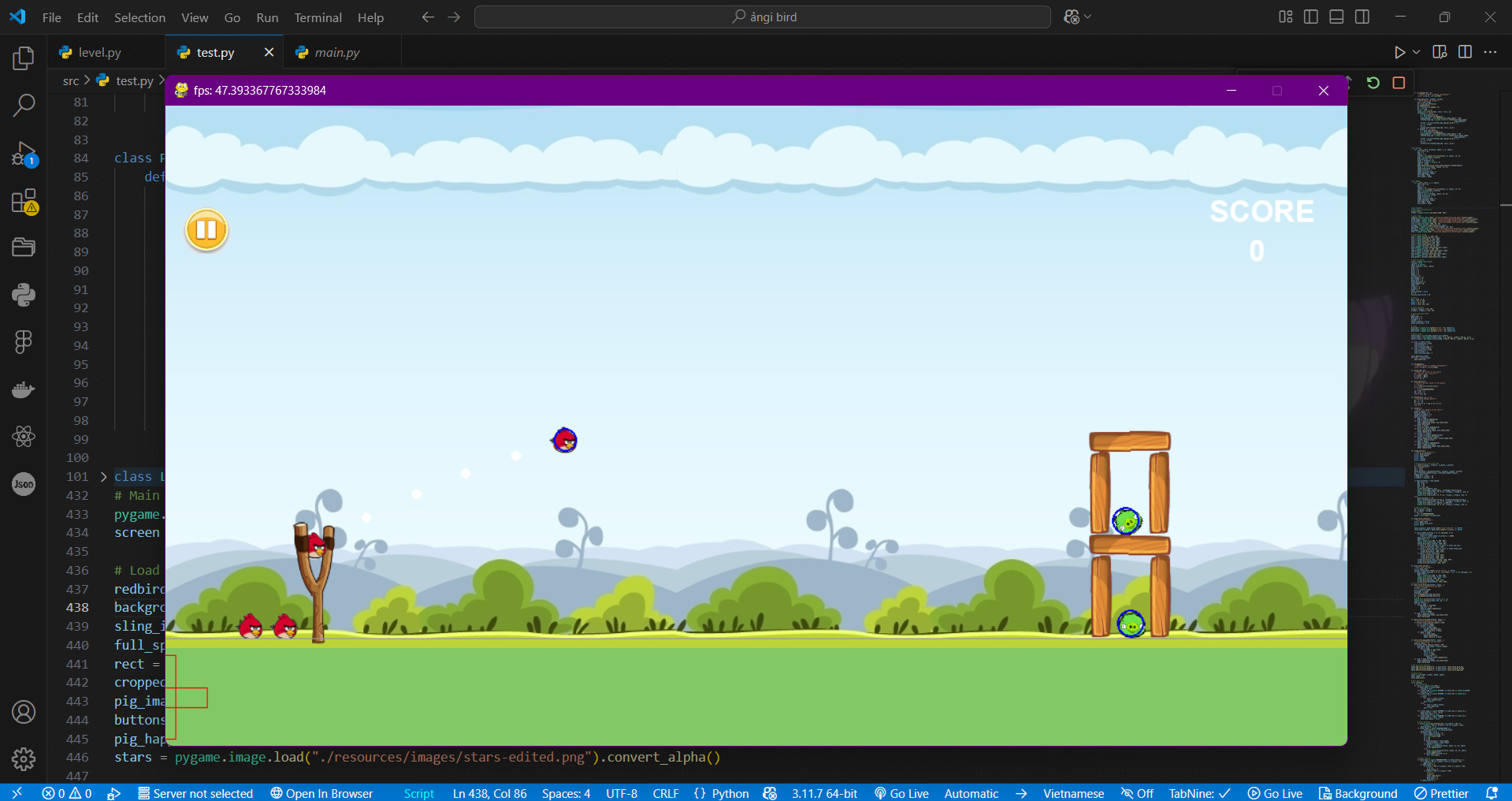The height and width of the screenshot is (801, 1512).
Task: Toggle the bottom panel layout button
Action: click(x=1336, y=17)
